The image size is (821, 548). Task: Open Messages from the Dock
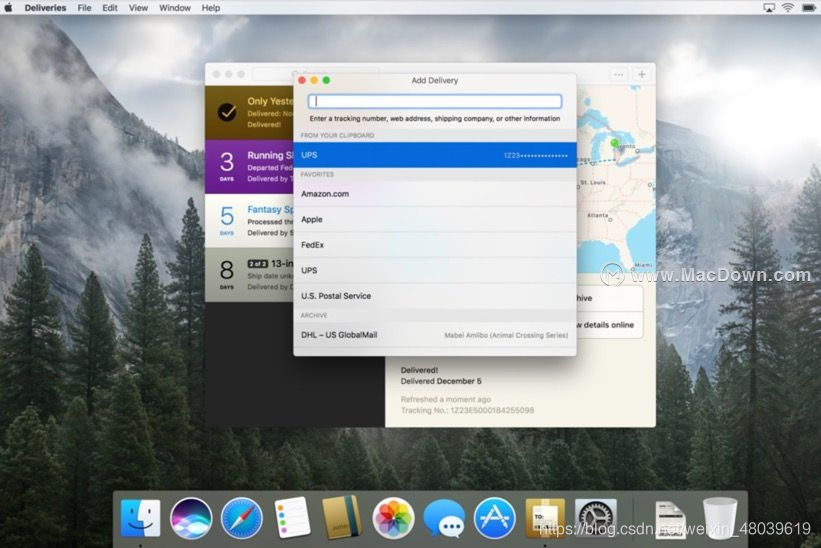[x=444, y=518]
